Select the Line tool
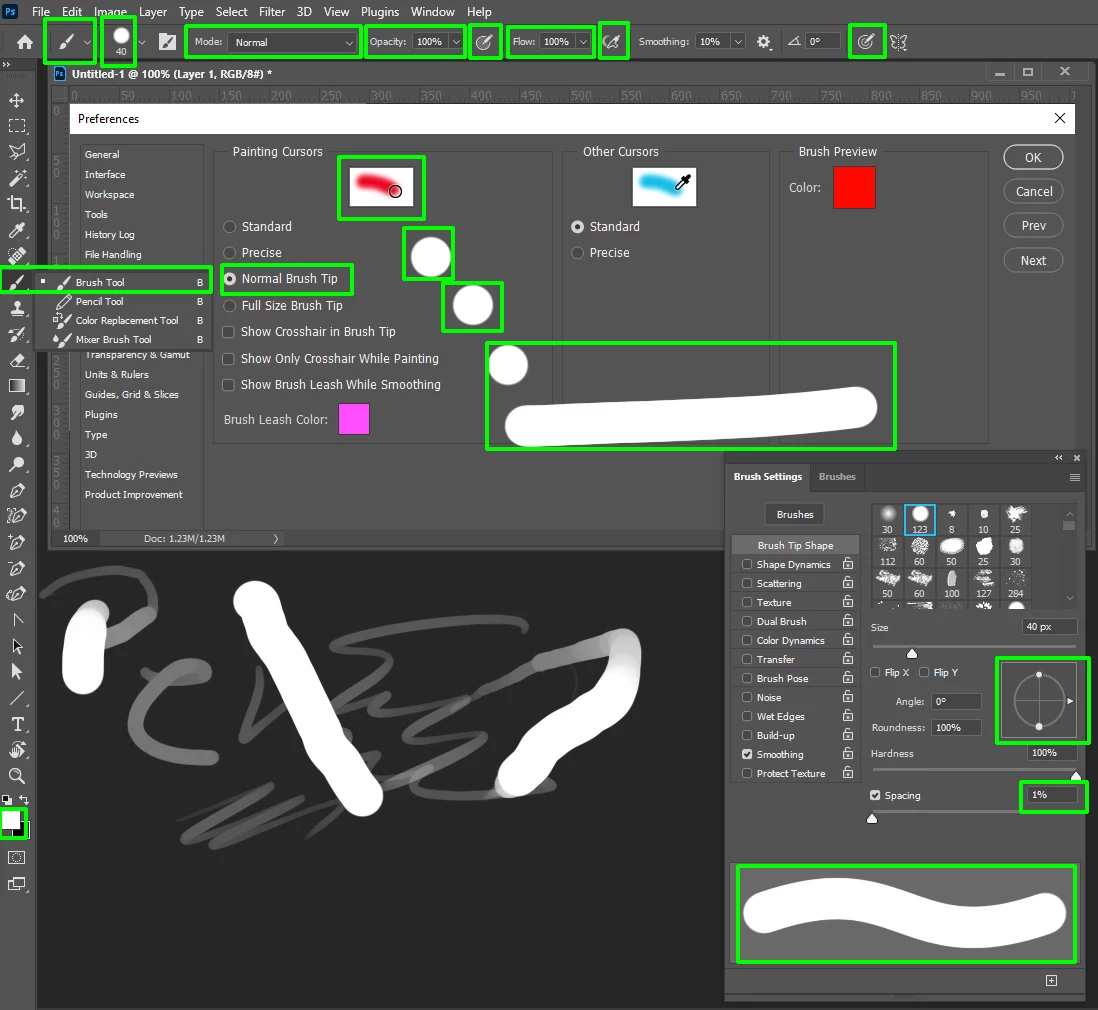This screenshot has height=1010, width=1098. tap(17, 698)
